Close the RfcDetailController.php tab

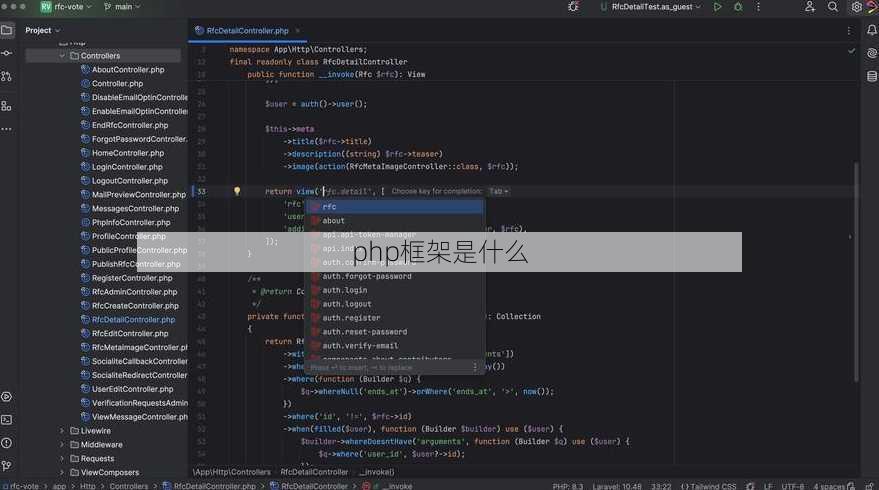pyautogui.click(x=298, y=31)
